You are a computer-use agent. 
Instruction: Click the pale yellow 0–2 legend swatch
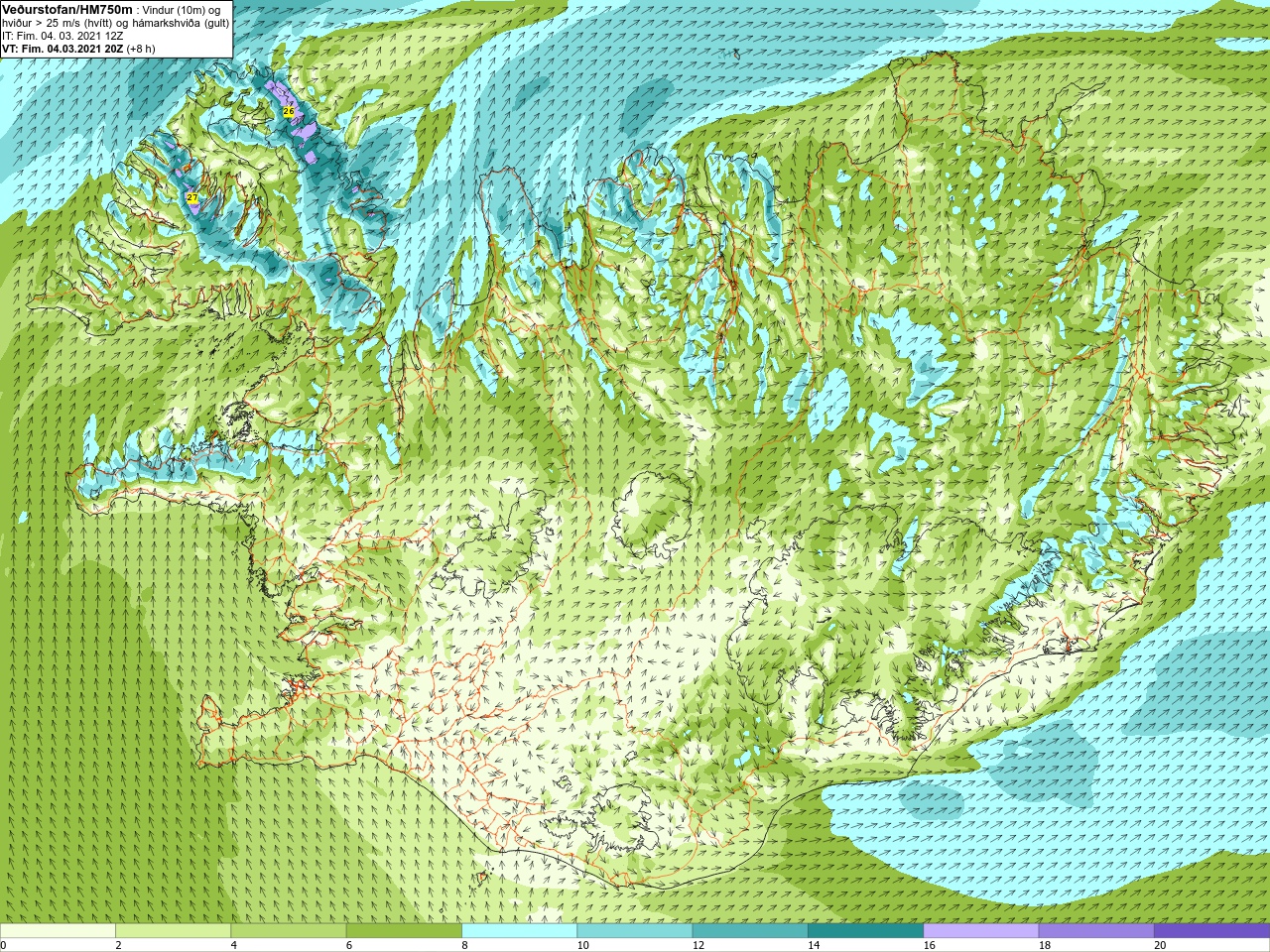click(58, 931)
